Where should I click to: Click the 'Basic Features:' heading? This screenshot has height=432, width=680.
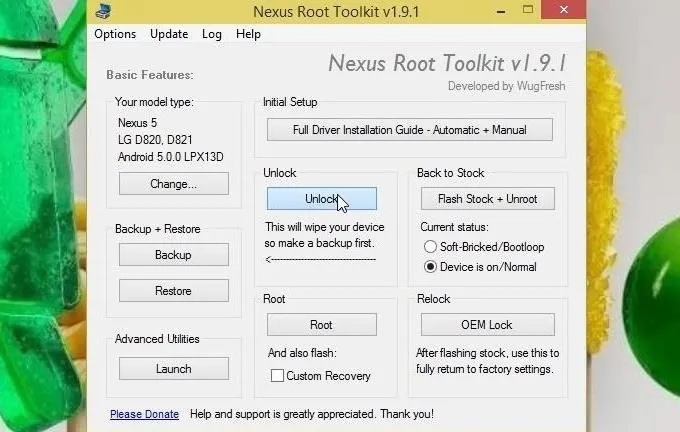[x=150, y=75]
